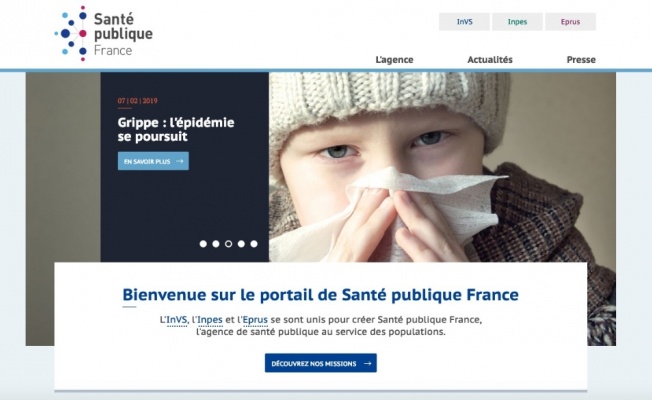Click the child with tissue banner photo
This screenshot has width=652, height=400.
click(442, 167)
